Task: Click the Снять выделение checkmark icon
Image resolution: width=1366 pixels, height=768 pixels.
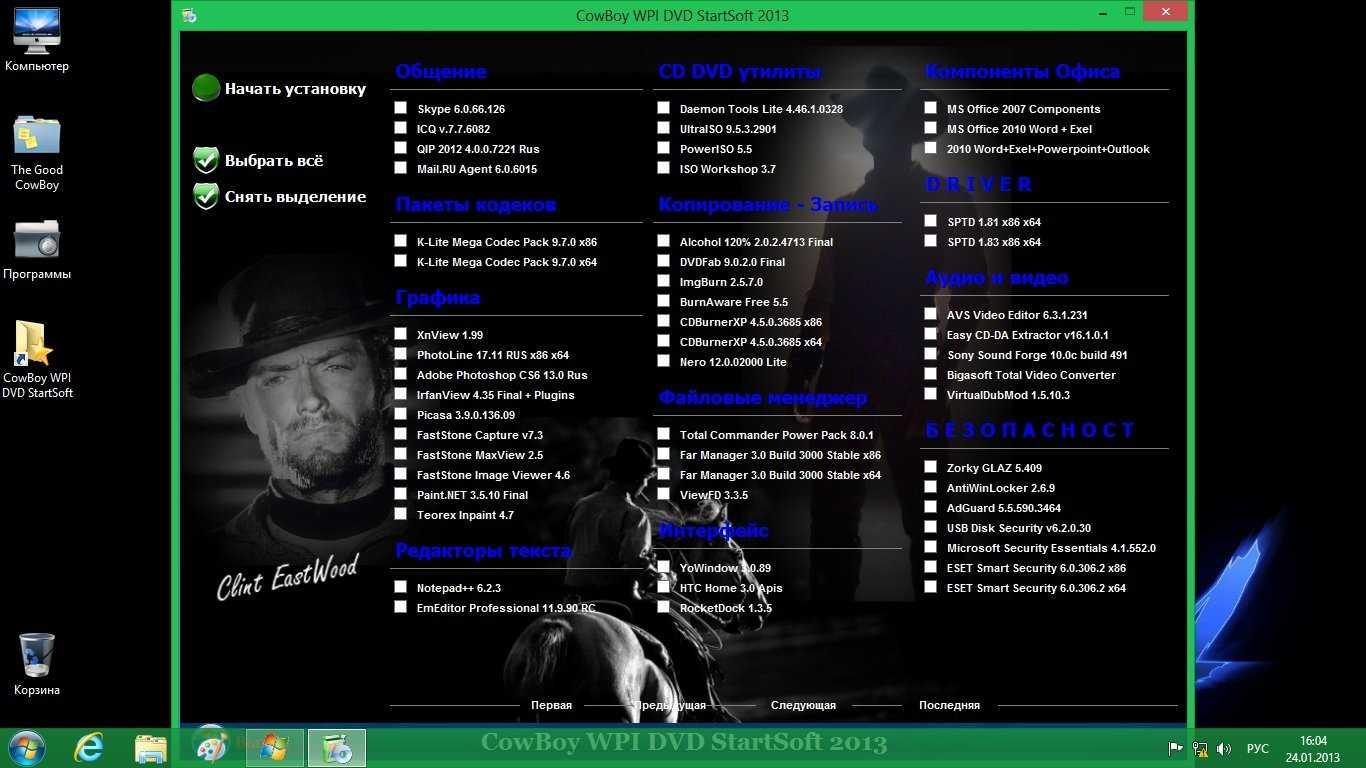Action: [206, 196]
